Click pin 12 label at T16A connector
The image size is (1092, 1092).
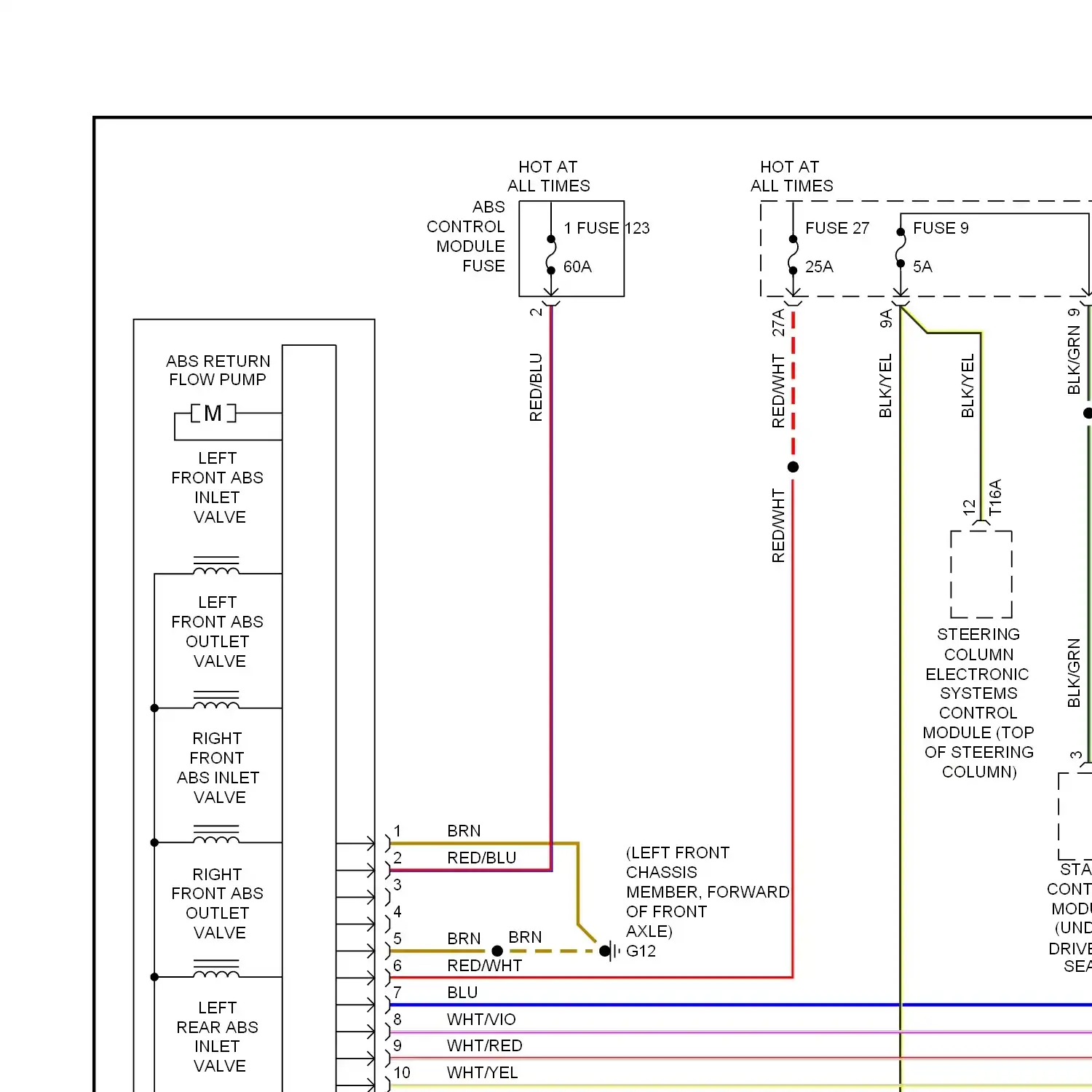click(969, 507)
